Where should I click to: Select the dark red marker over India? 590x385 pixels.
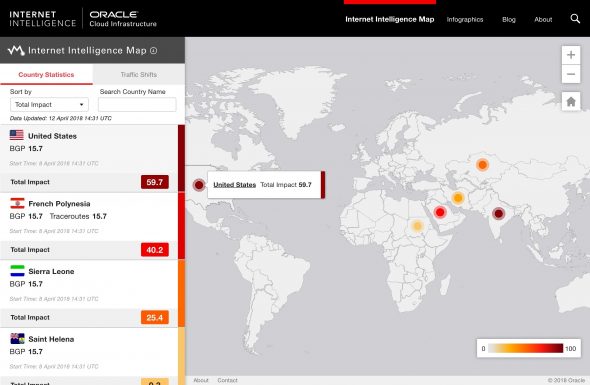coord(499,214)
